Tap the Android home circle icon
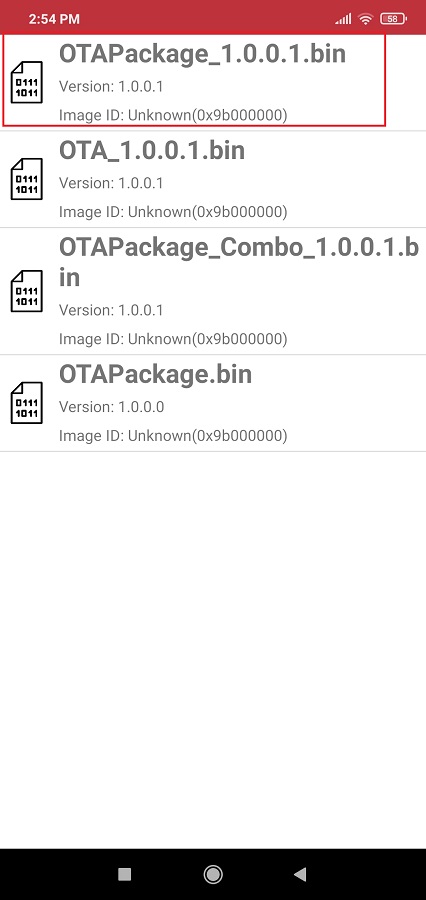 (x=213, y=874)
